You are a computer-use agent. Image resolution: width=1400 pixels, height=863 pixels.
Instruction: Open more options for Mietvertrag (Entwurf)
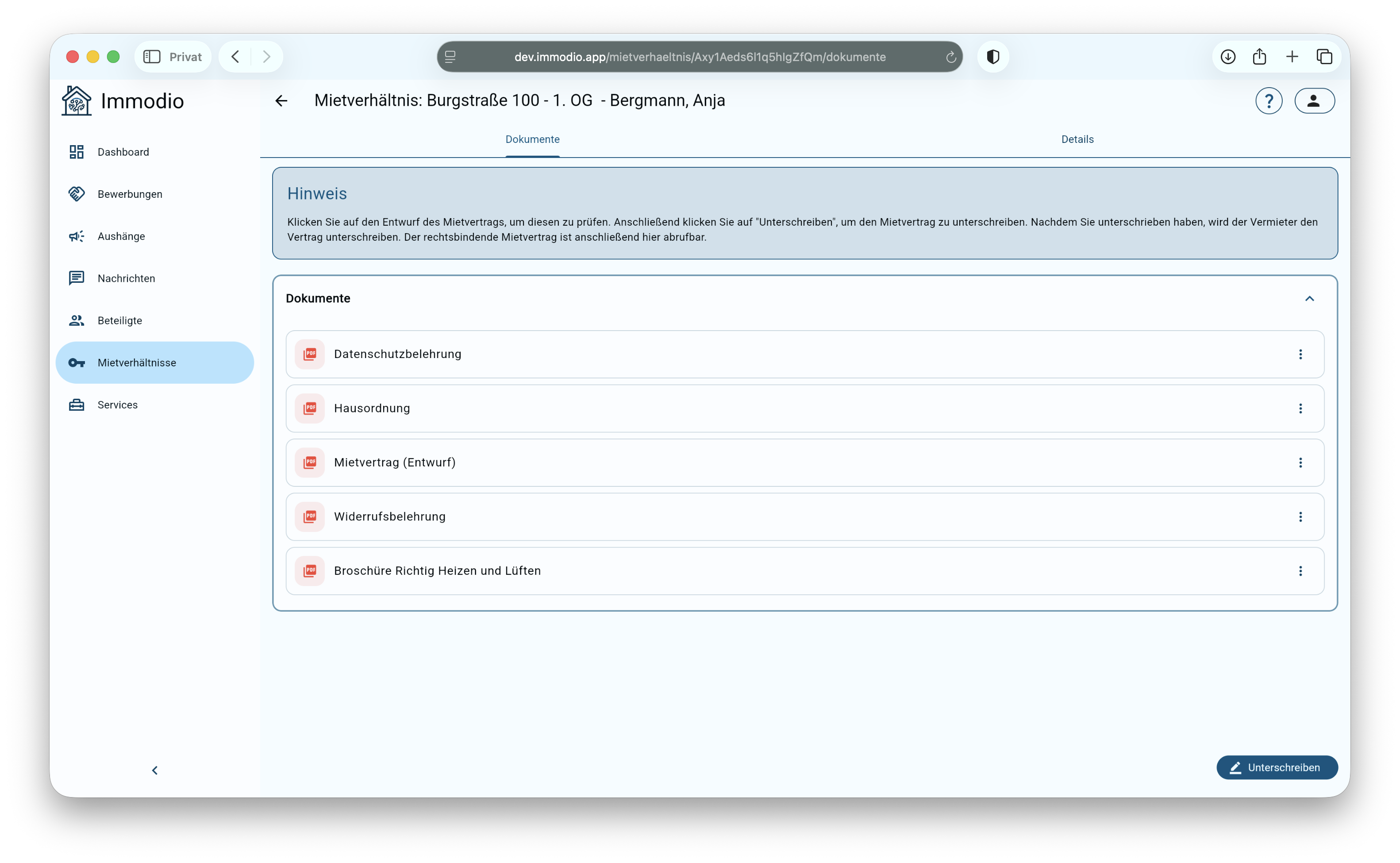click(x=1300, y=463)
